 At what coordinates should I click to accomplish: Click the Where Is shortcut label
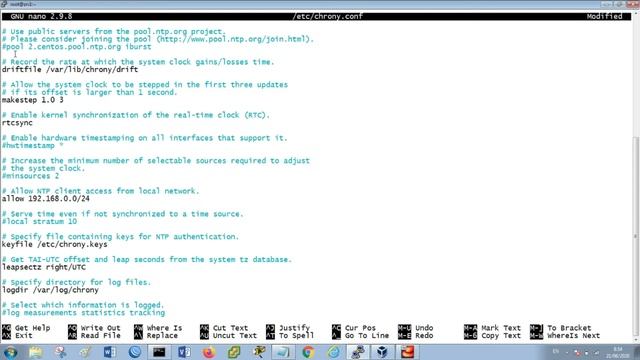164,328
